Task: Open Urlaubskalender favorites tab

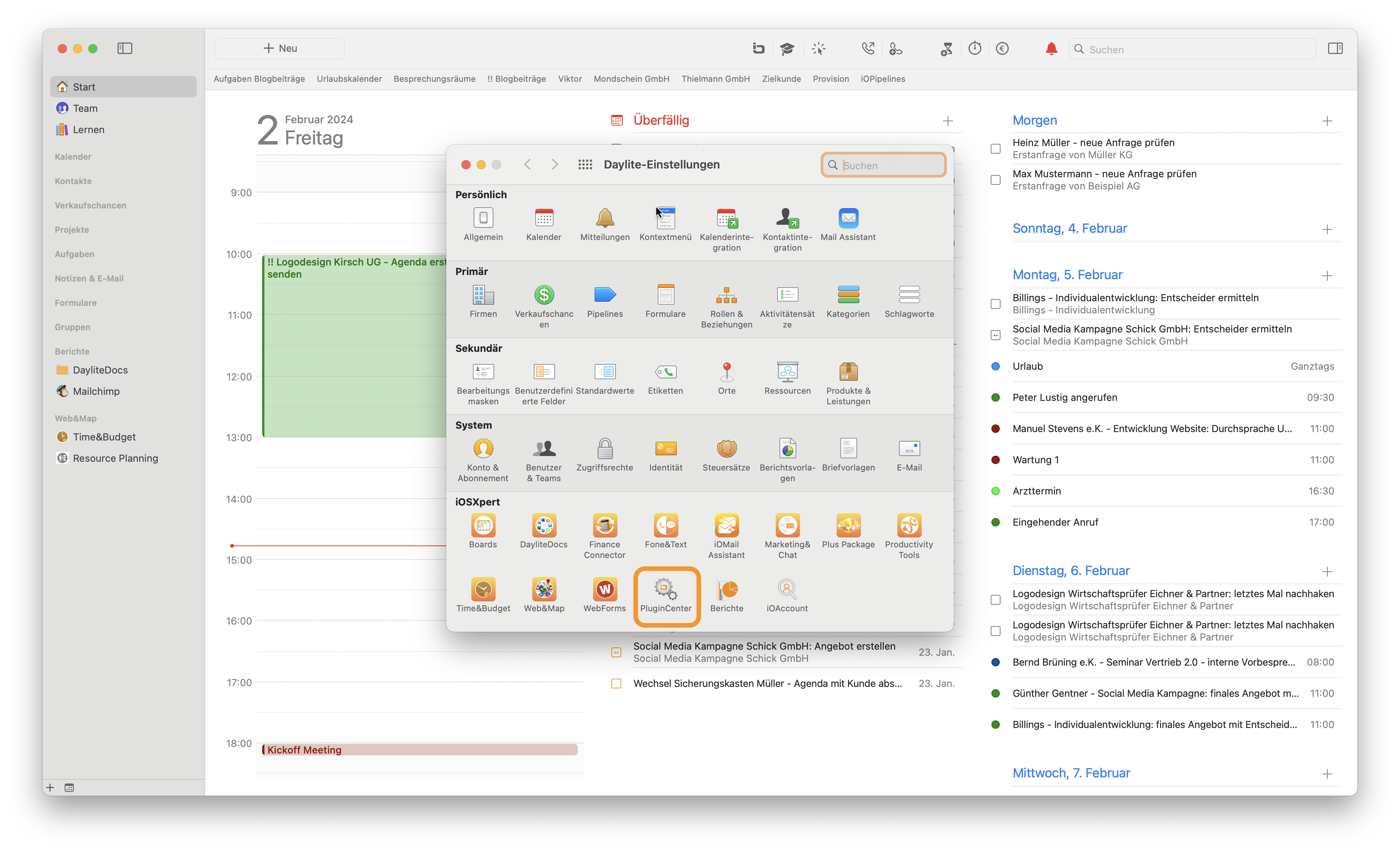Action: click(x=349, y=79)
